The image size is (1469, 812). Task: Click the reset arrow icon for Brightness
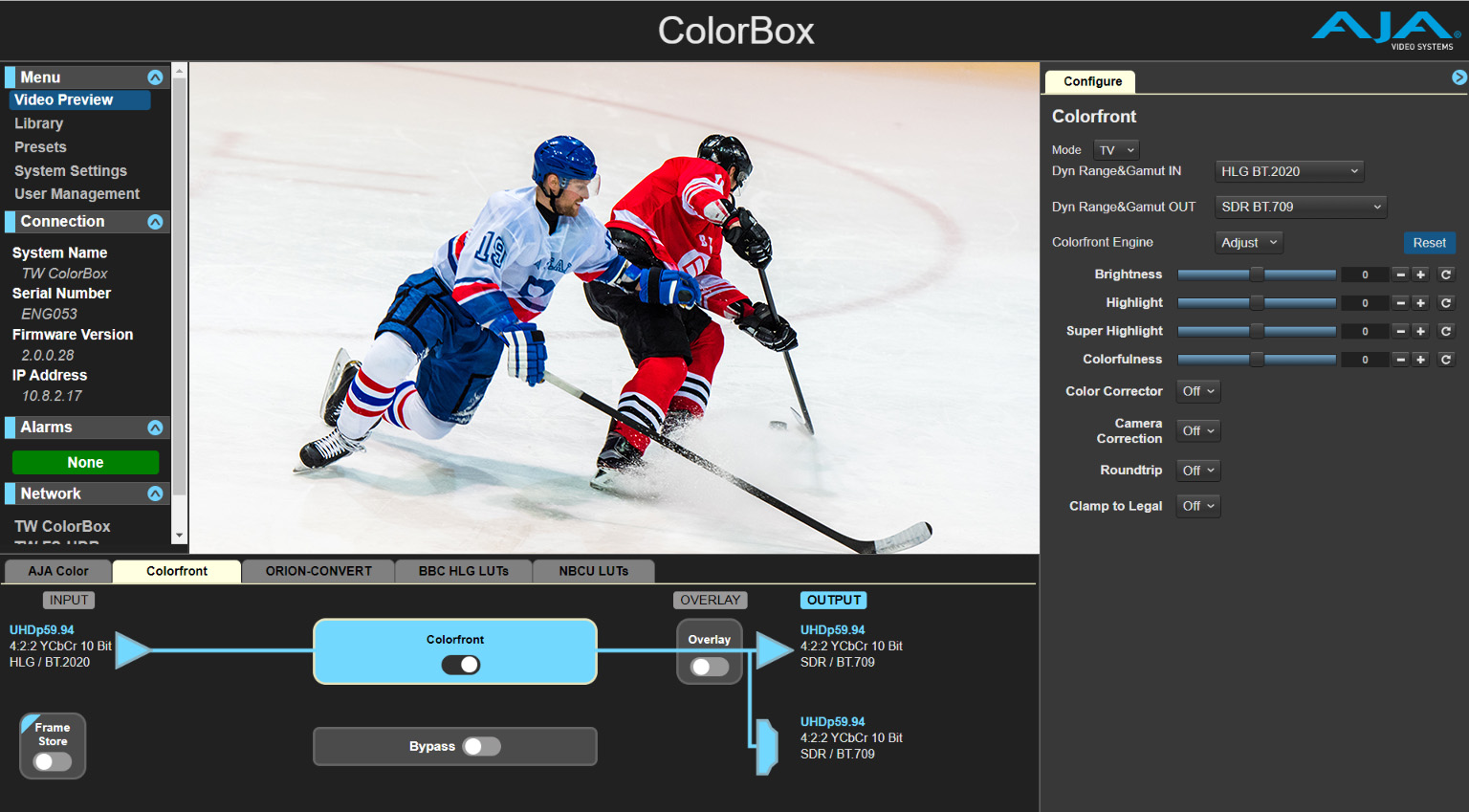(x=1445, y=274)
